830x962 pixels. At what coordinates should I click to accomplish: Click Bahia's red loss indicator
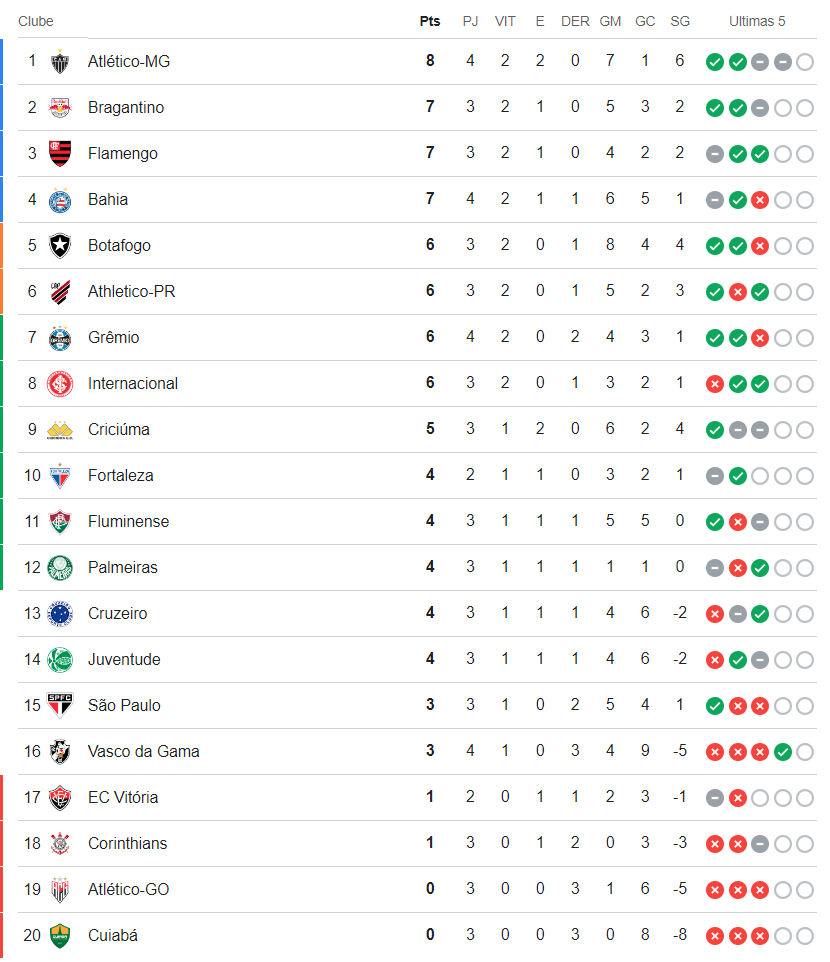coord(760,200)
